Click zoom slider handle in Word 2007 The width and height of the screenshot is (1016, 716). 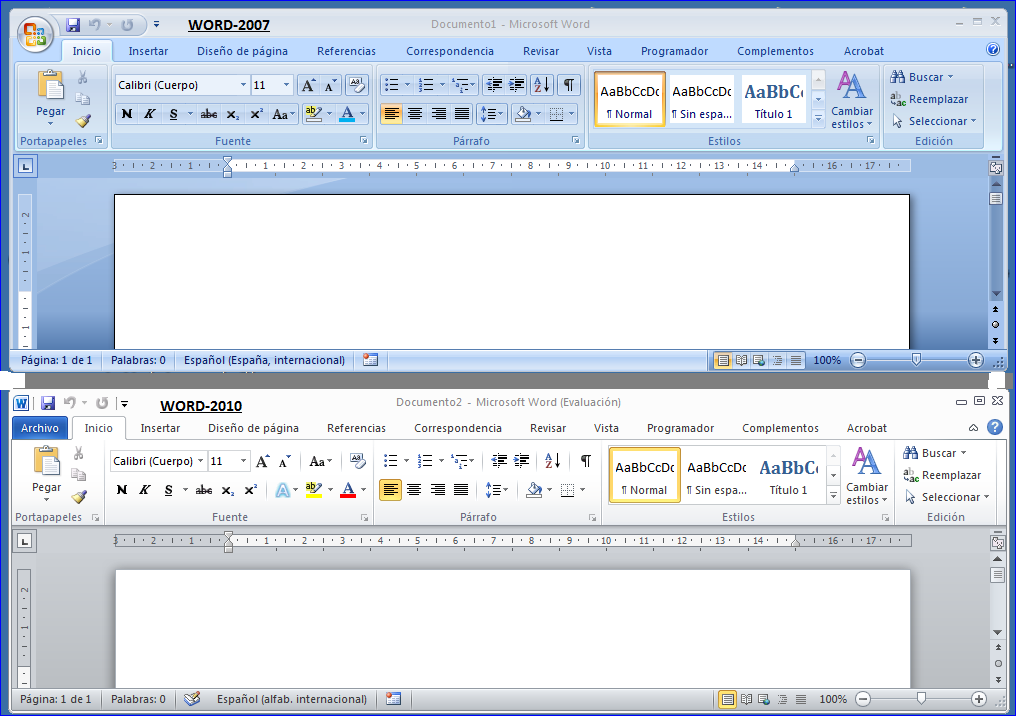click(916, 360)
